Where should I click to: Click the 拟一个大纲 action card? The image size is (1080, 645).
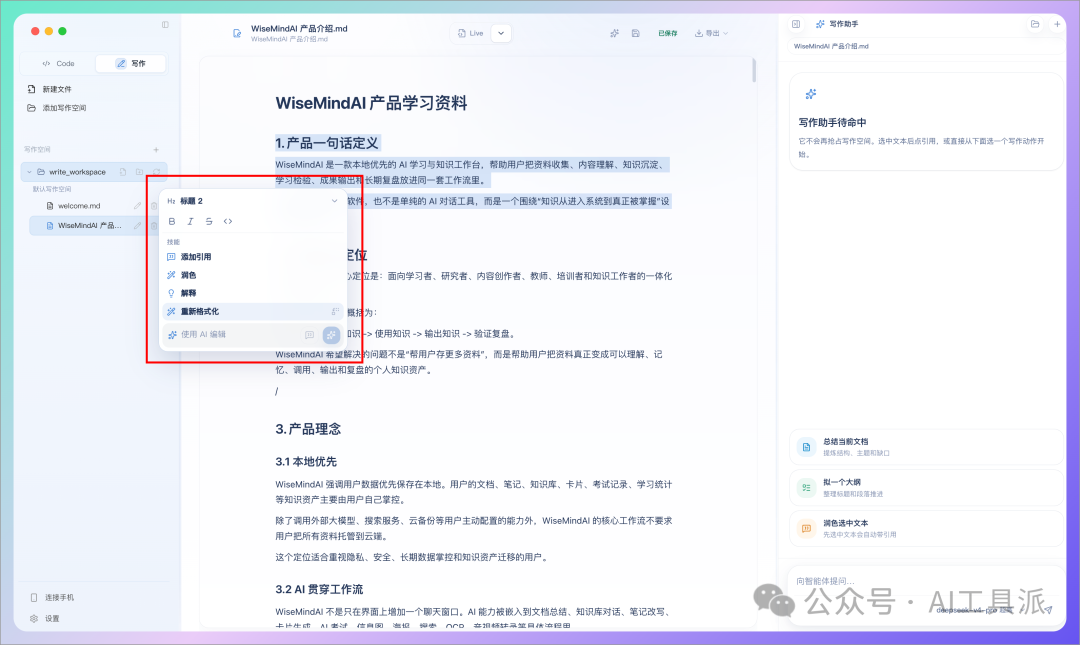[x=926, y=488]
